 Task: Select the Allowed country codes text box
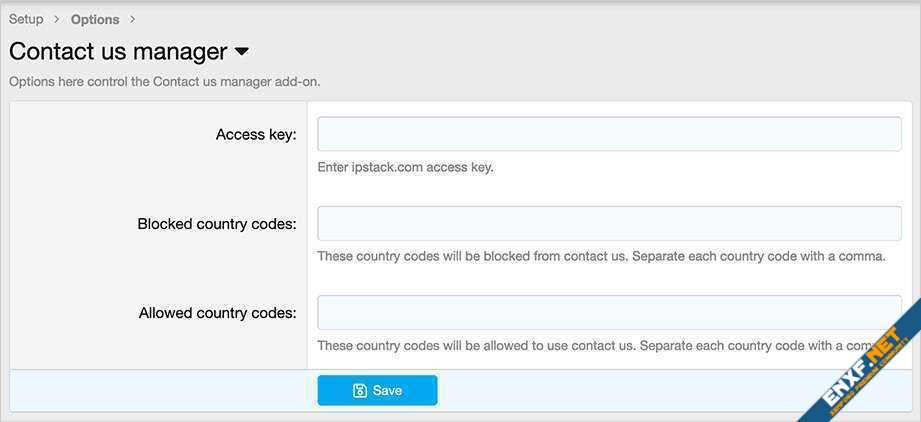(x=609, y=312)
